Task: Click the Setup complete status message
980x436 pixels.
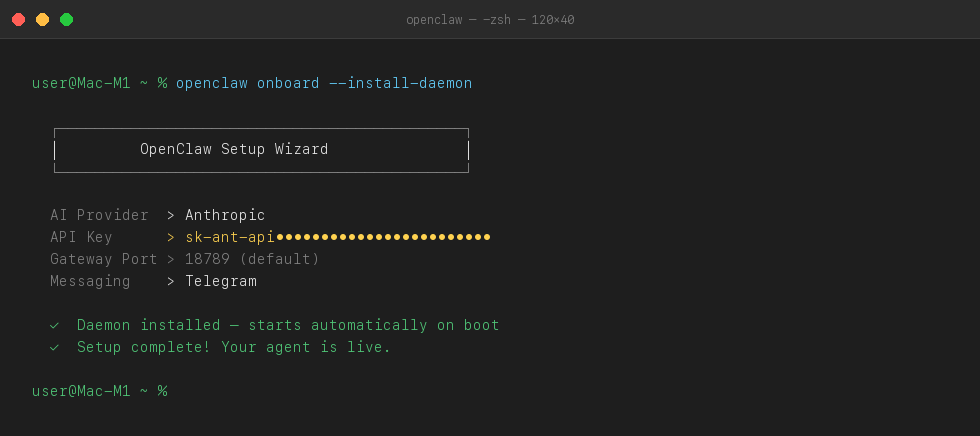Action: tap(234, 347)
